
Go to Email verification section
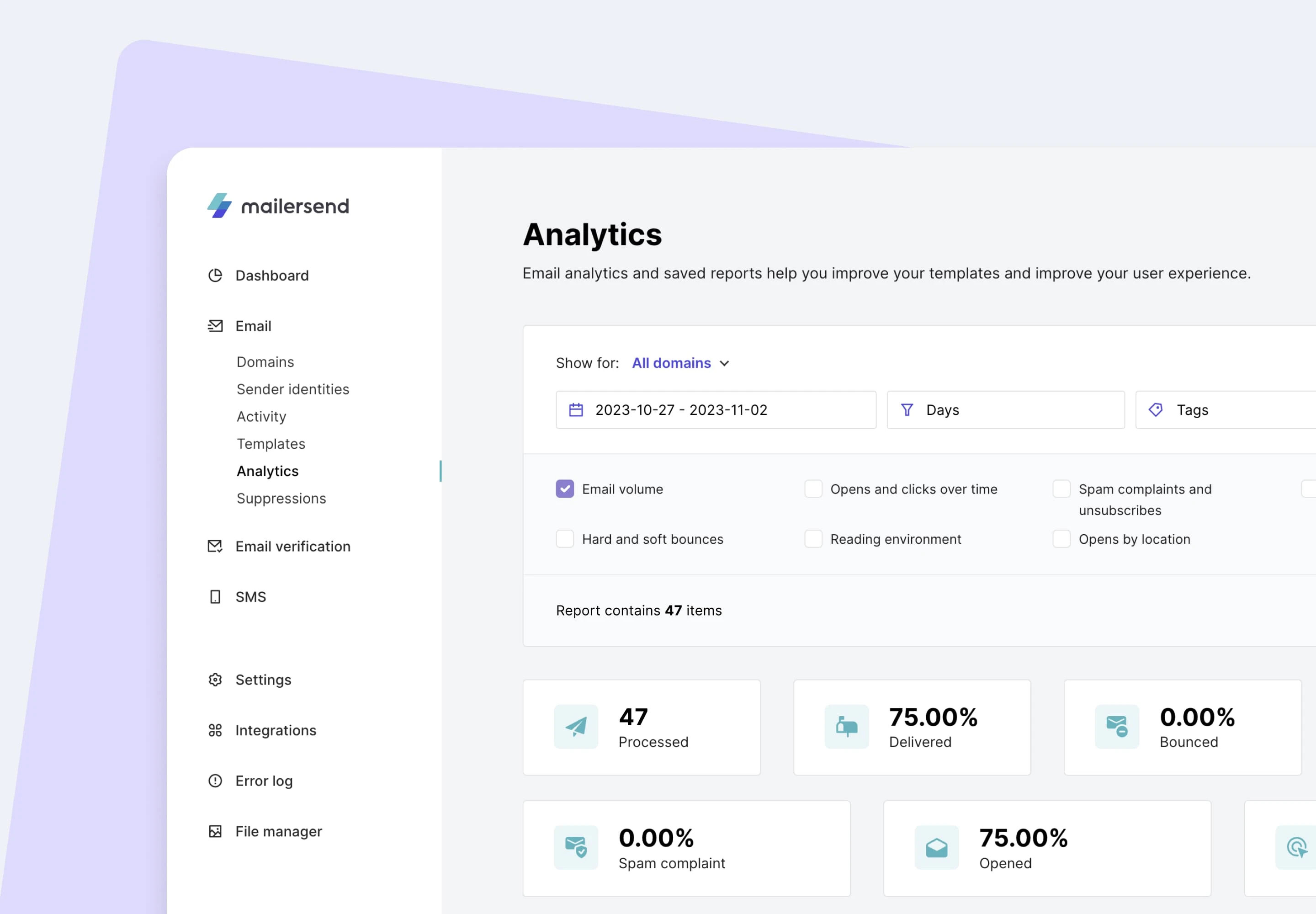click(292, 546)
